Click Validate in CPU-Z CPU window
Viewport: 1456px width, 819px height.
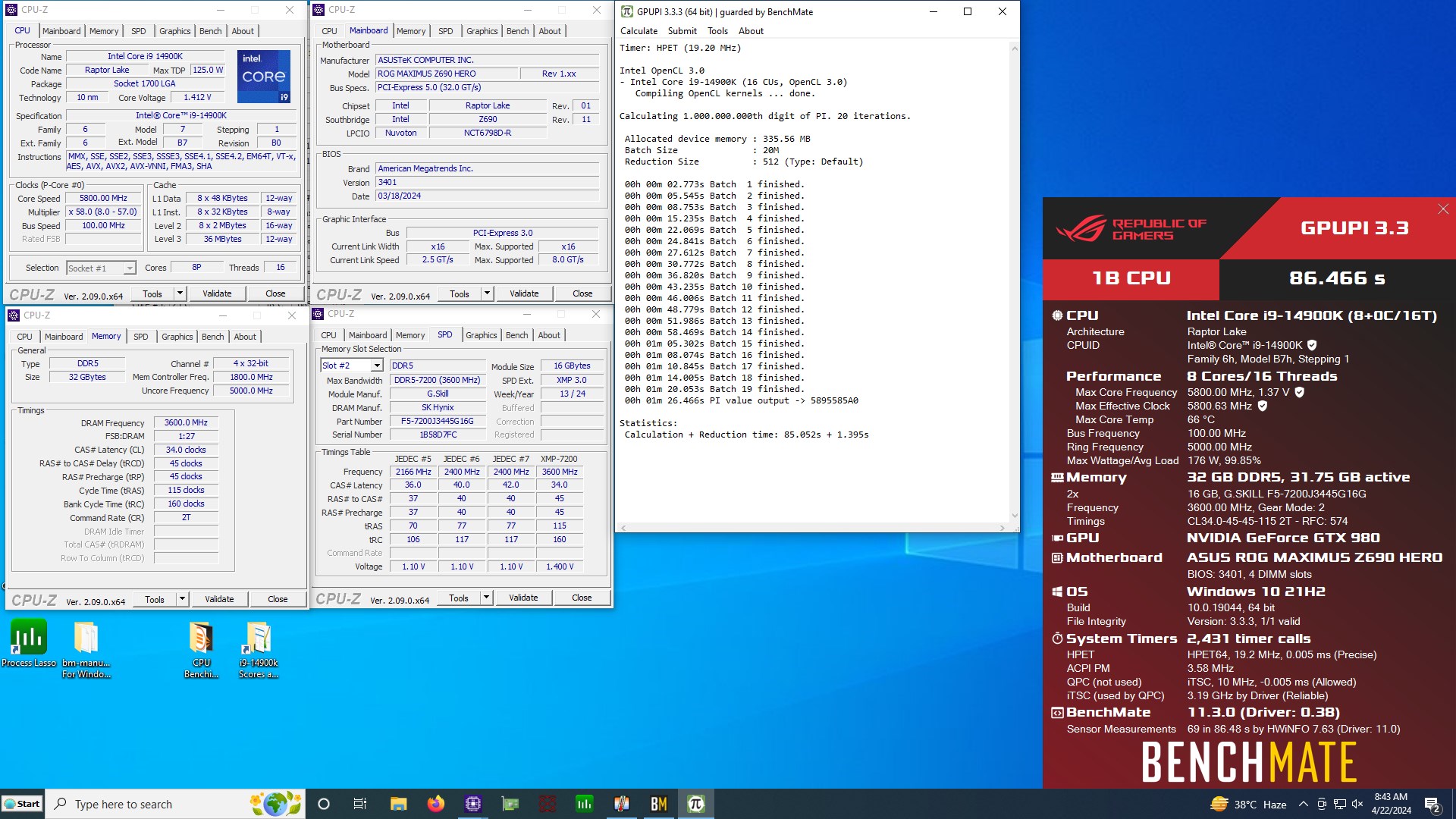[x=217, y=293]
